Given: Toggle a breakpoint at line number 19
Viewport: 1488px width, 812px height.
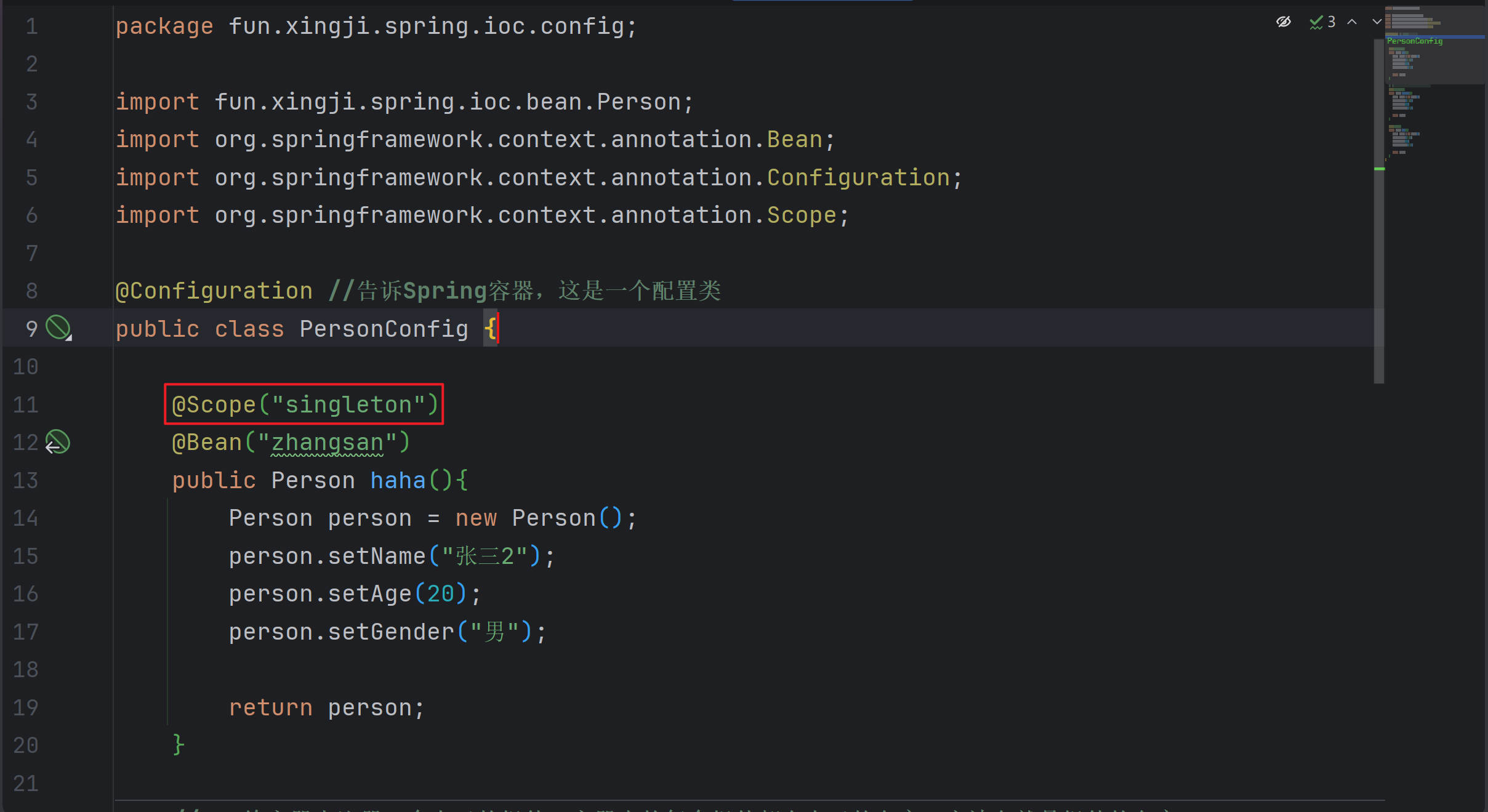Looking at the screenshot, I should [25, 708].
